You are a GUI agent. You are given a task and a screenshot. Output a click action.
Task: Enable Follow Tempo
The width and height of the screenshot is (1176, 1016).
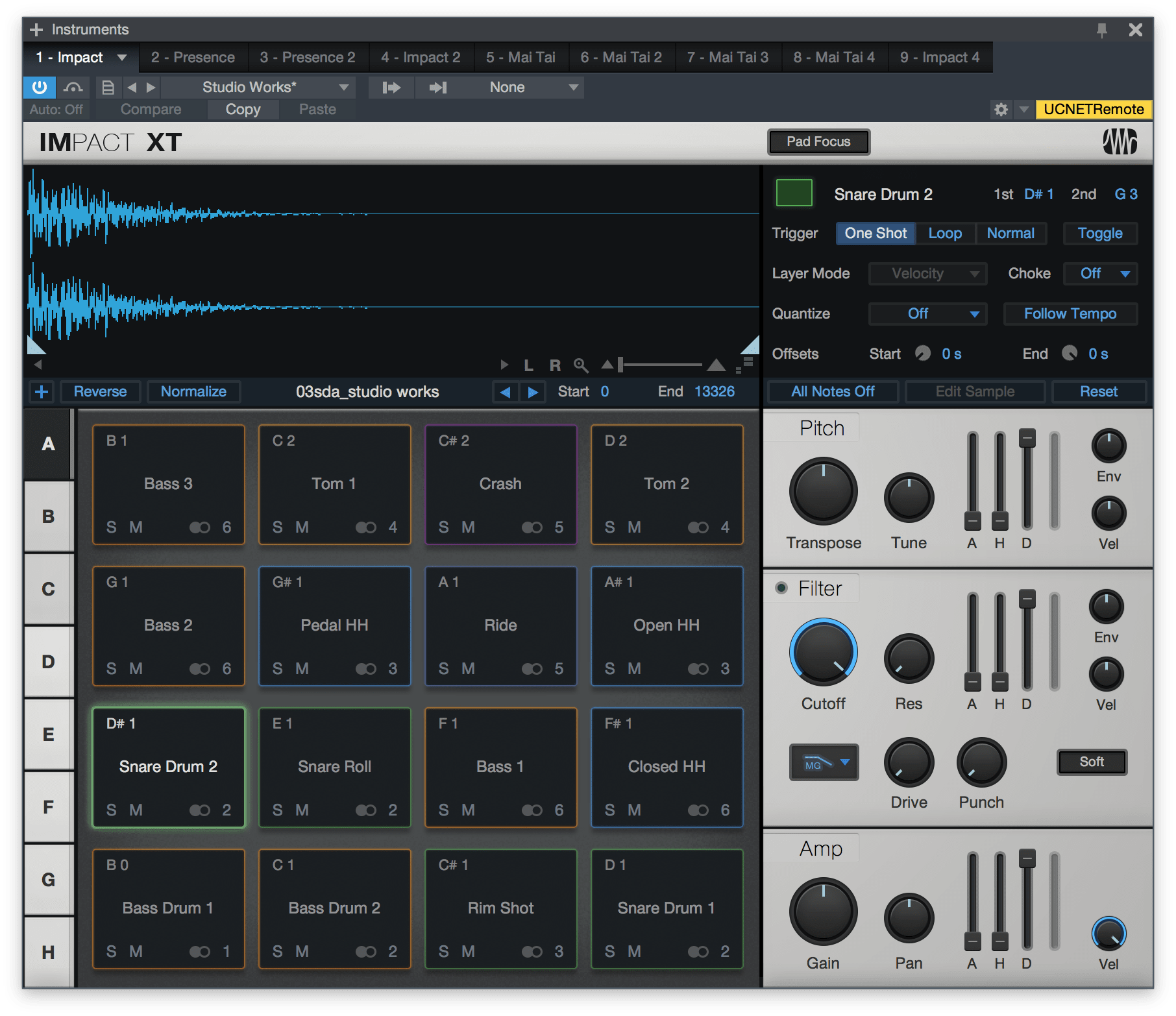coord(1070,313)
